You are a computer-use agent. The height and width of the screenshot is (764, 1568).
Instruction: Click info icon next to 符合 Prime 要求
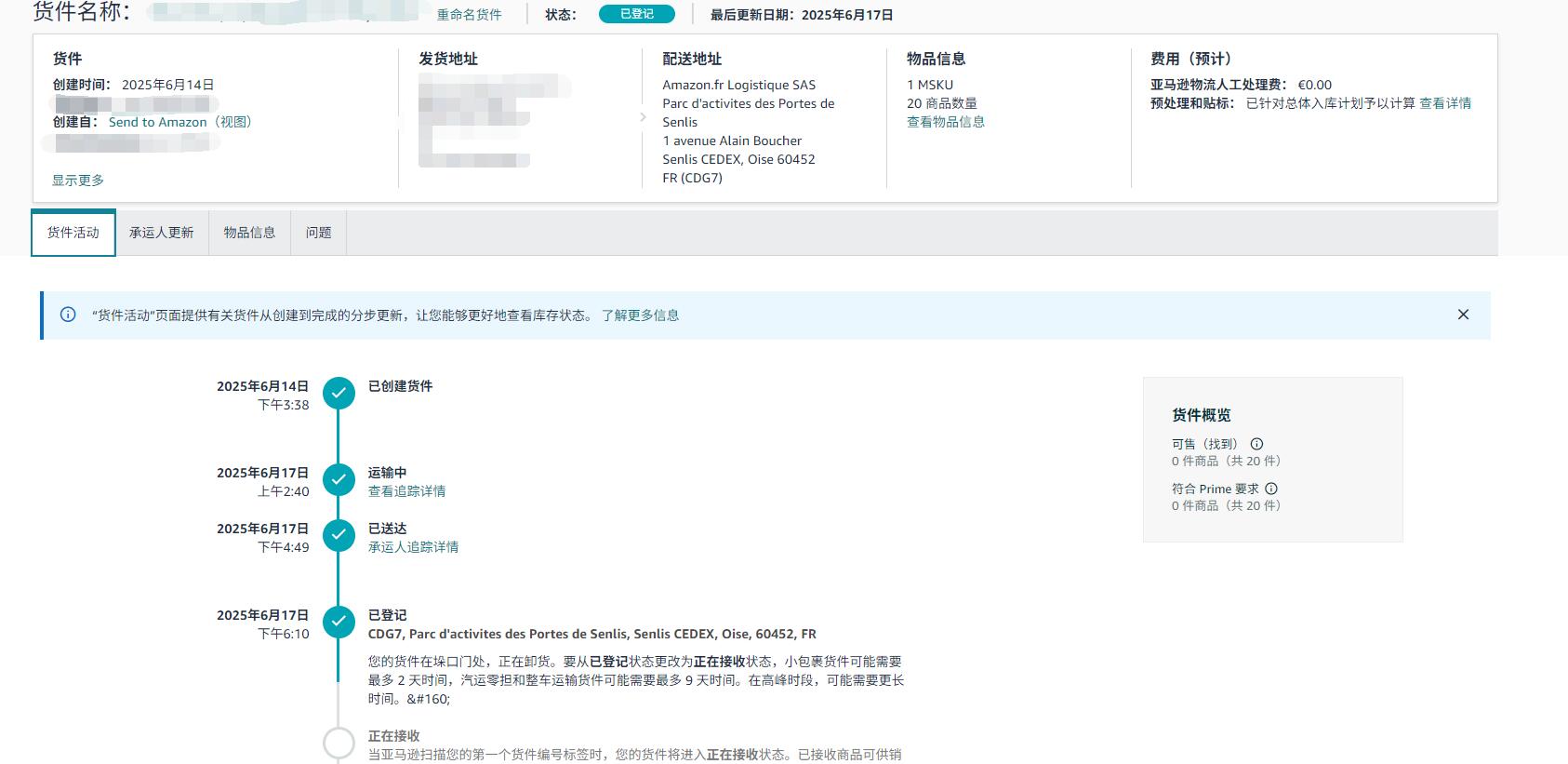pyautogui.click(x=1271, y=489)
